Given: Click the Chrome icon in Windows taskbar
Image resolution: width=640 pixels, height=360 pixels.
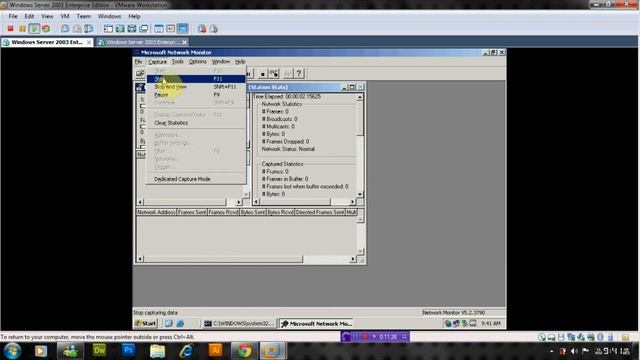Looking at the screenshot, I should (244, 351).
